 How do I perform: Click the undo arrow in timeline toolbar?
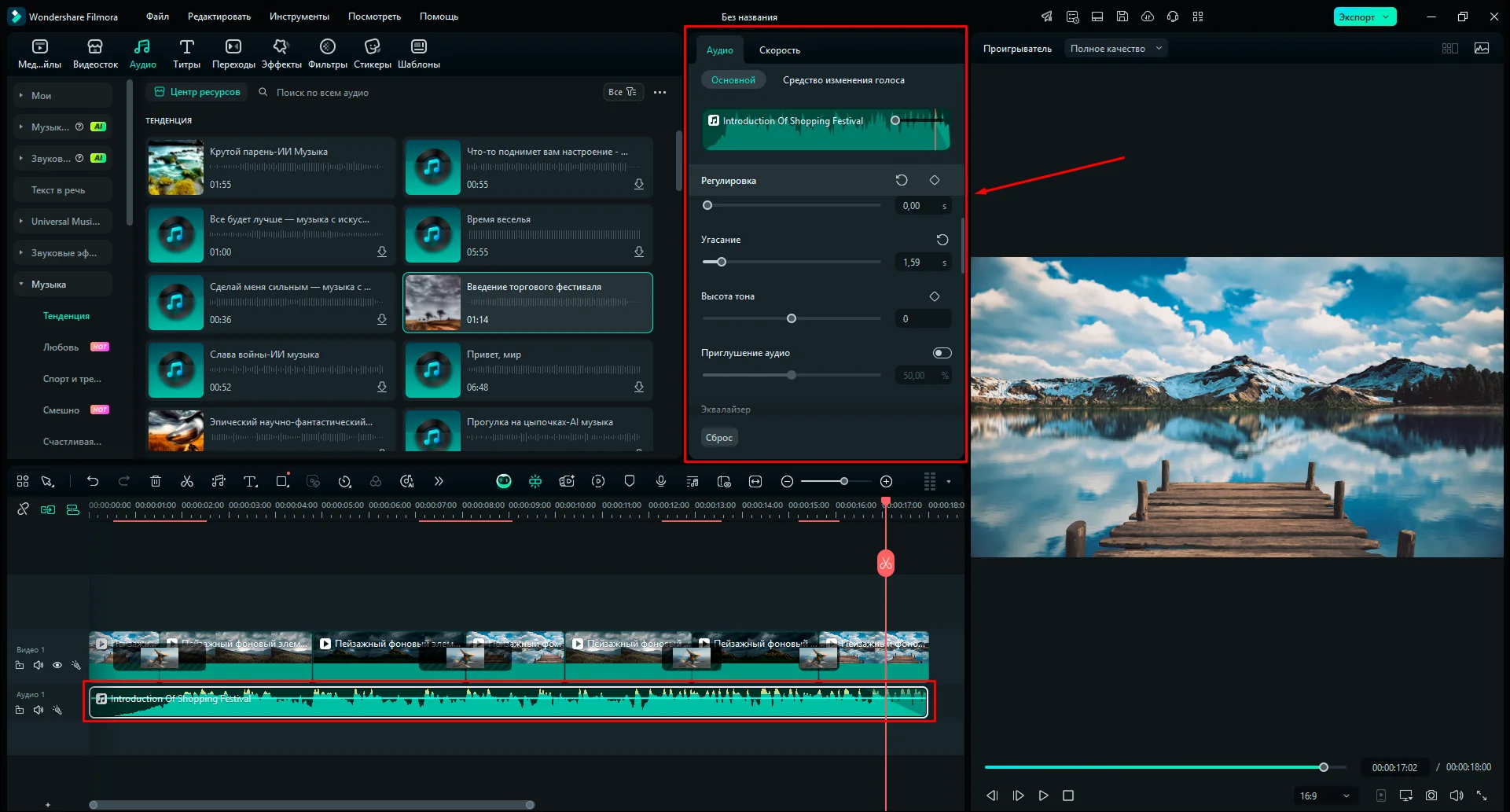[x=93, y=481]
